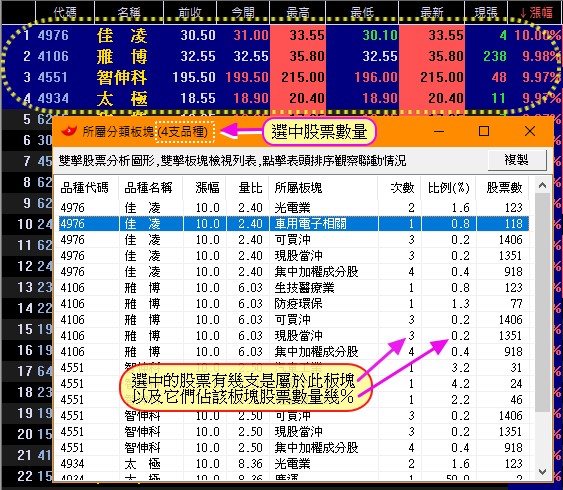
Task: Select the highlighted 車用電子相關 row
Action: pyautogui.click(x=294, y=224)
